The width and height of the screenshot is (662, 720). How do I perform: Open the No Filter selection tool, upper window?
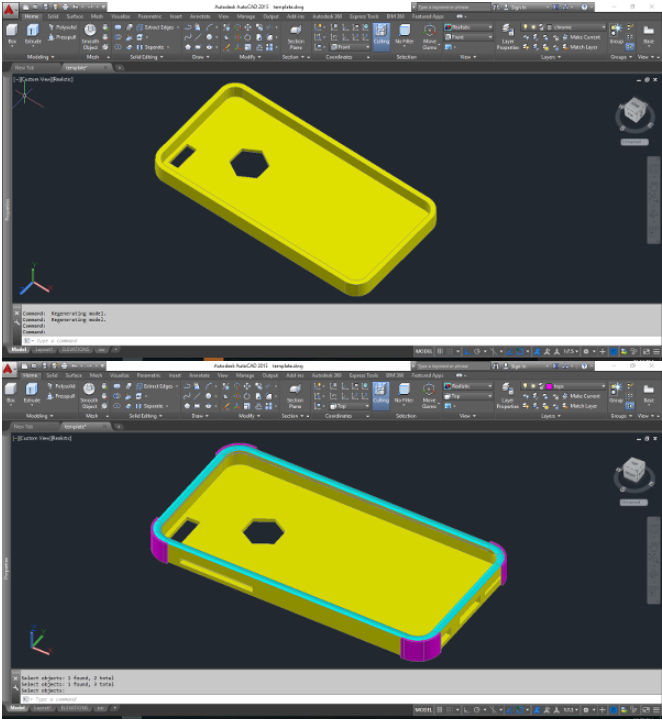(x=404, y=36)
